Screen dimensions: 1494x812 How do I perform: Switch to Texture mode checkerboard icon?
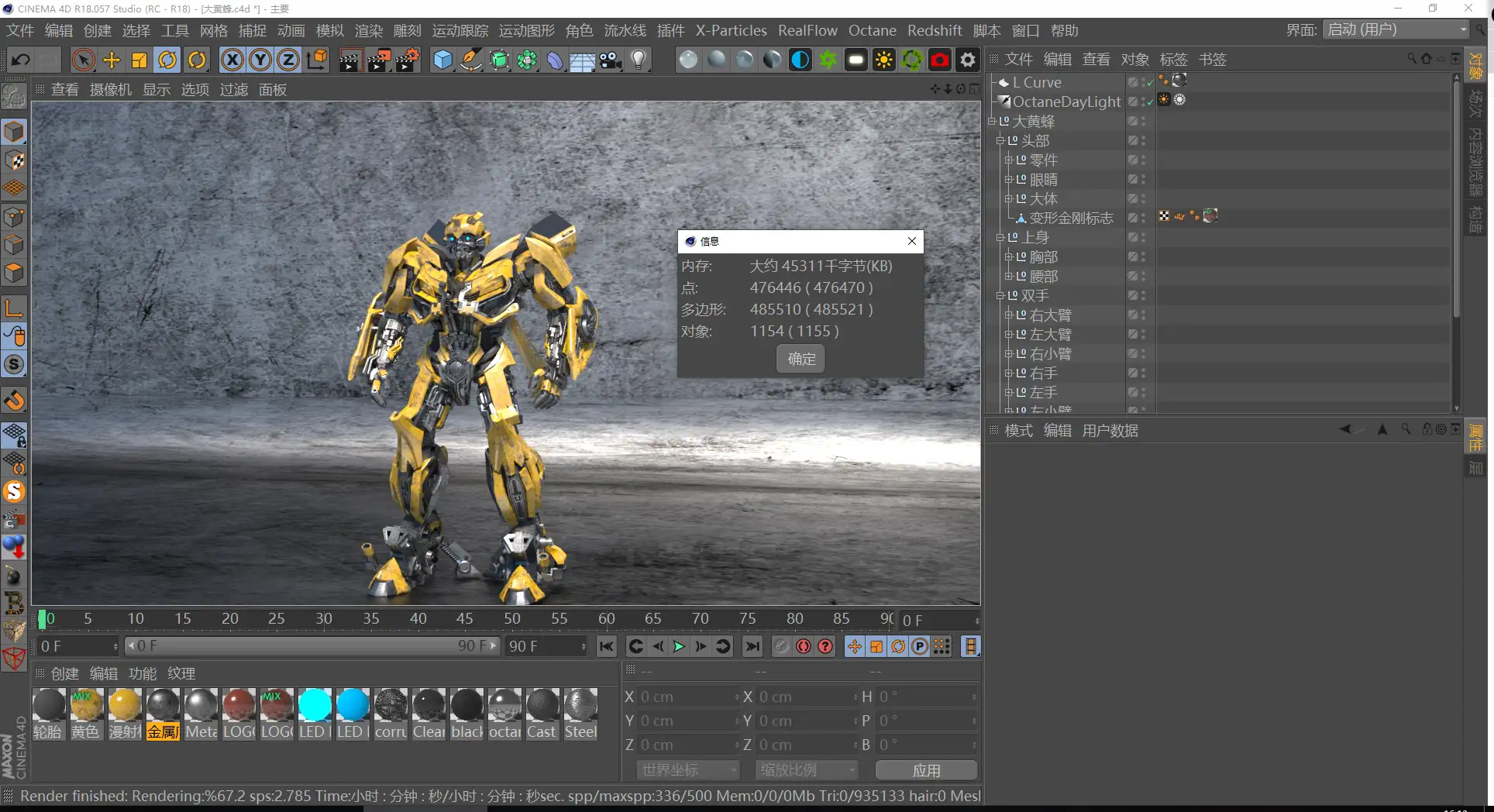(14, 160)
